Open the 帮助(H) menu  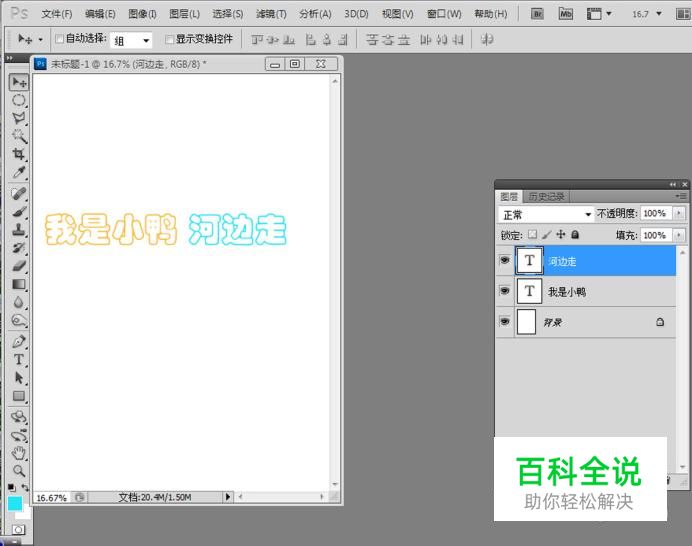pyautogui.click(x=491, y=14)
